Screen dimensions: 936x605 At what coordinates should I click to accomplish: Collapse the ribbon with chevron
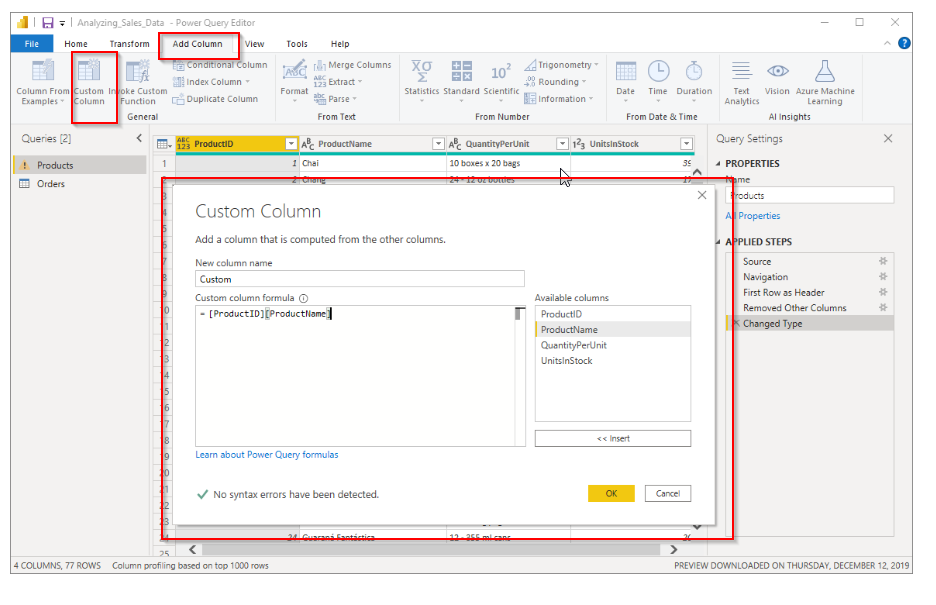[x=887, y=43]
